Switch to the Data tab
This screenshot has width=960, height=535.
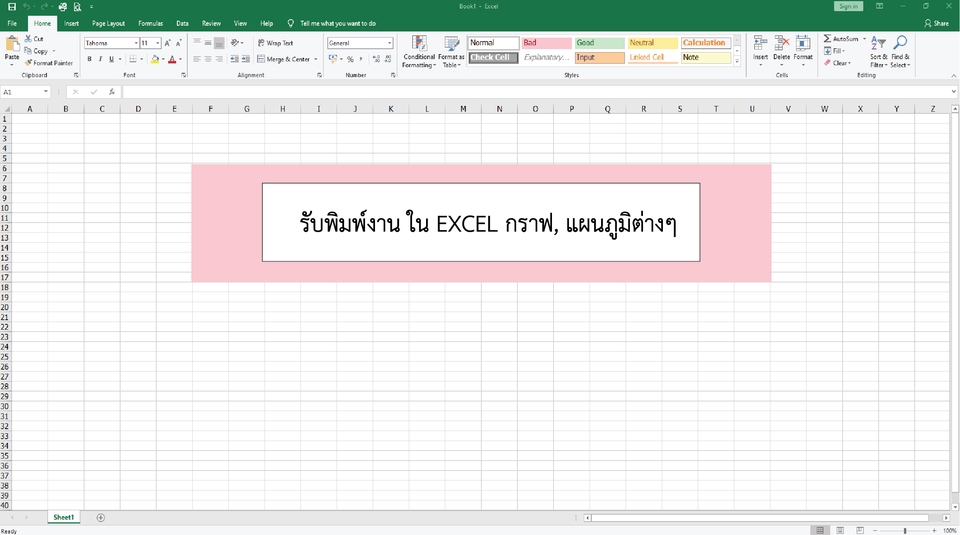coord(182,23)
